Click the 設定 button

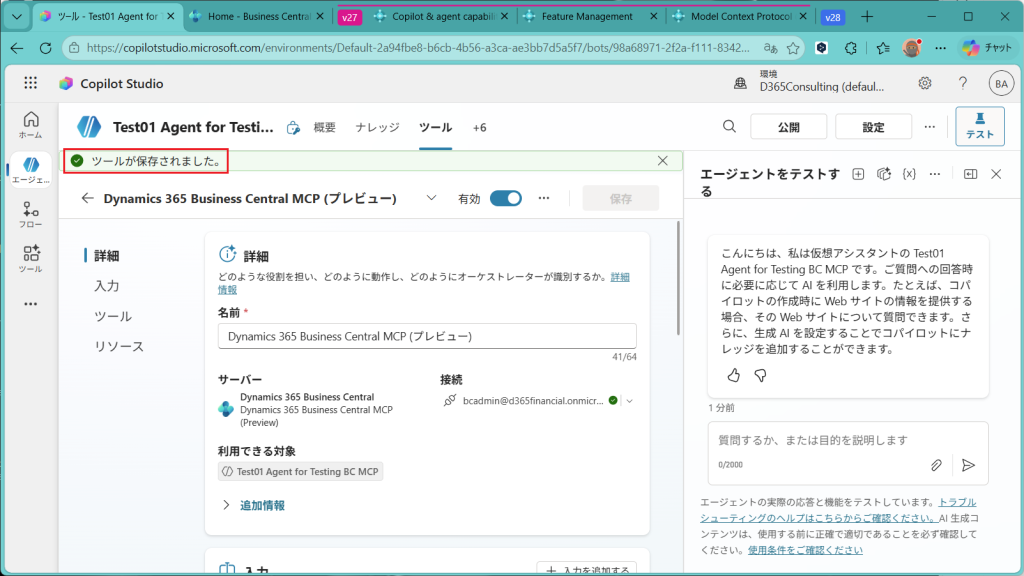(x=873, y=127)
